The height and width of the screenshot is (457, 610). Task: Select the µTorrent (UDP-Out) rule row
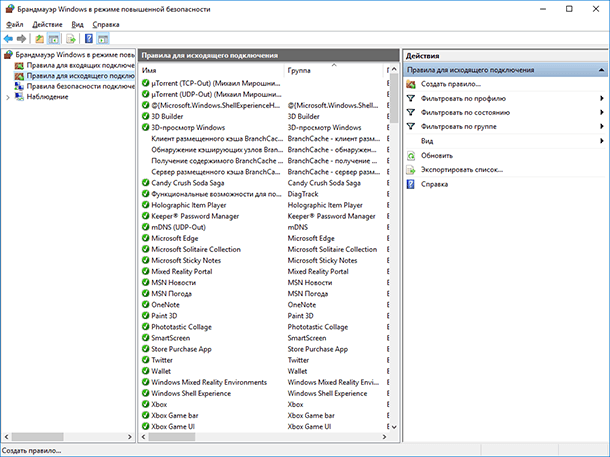pos(265,94)
